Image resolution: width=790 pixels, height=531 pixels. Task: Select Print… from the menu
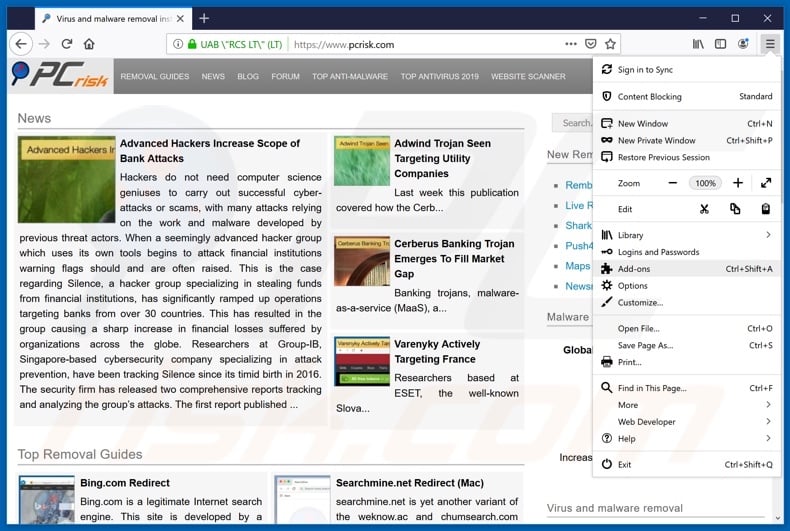(x=687, y=362)
